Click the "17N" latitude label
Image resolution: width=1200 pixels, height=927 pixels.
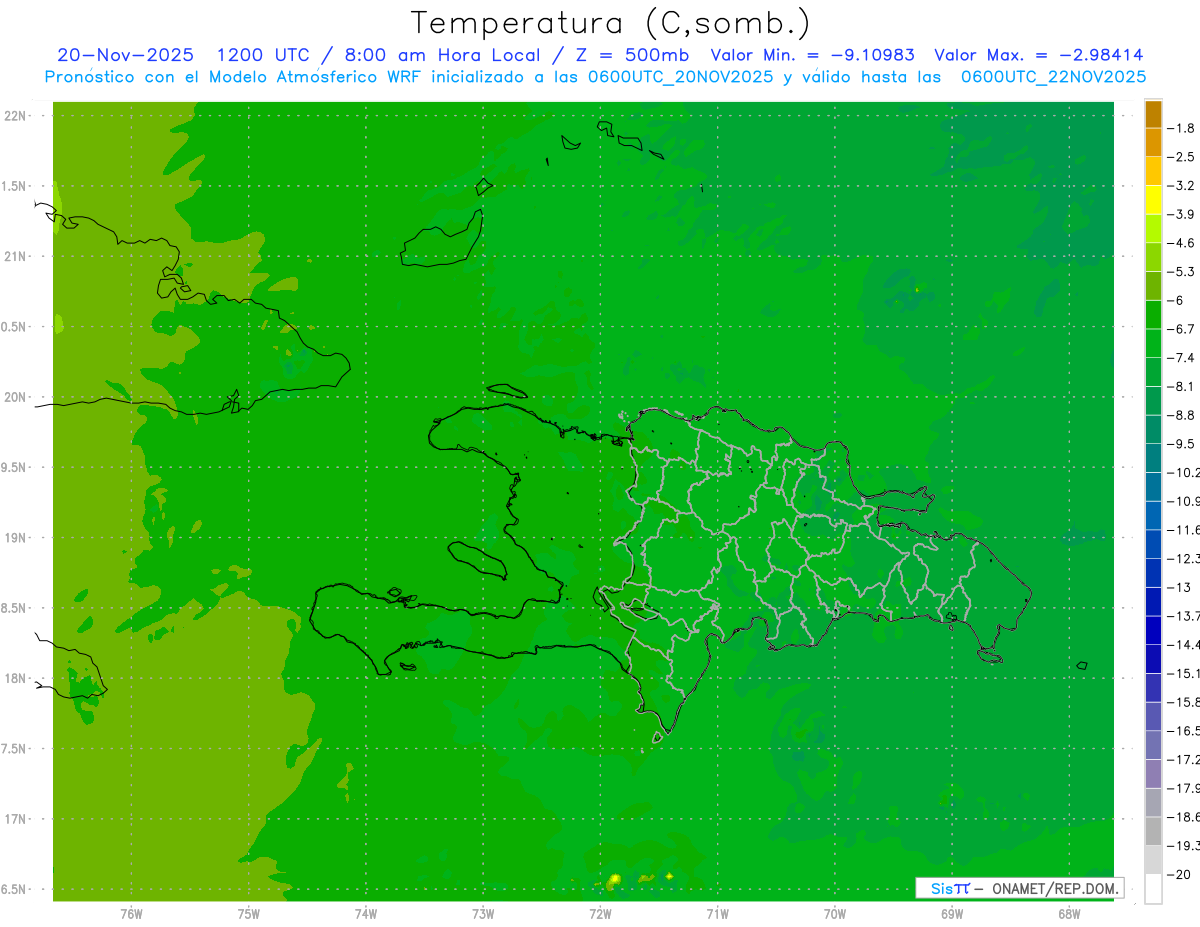coord(17,819)
